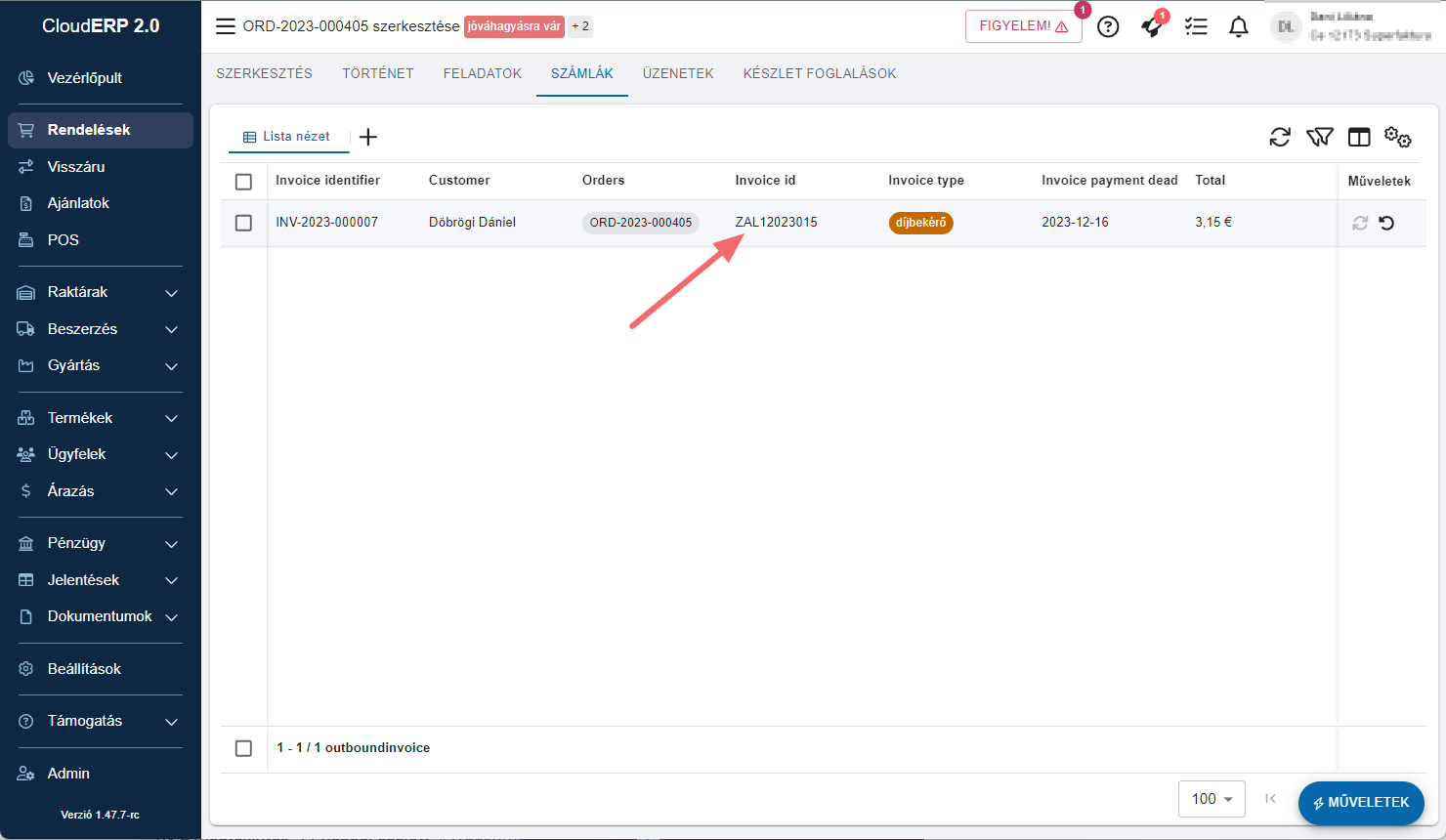Click the díjbekérő invoice type badge
Viewport: 1446px width, 840px height.
pos(920,223)
